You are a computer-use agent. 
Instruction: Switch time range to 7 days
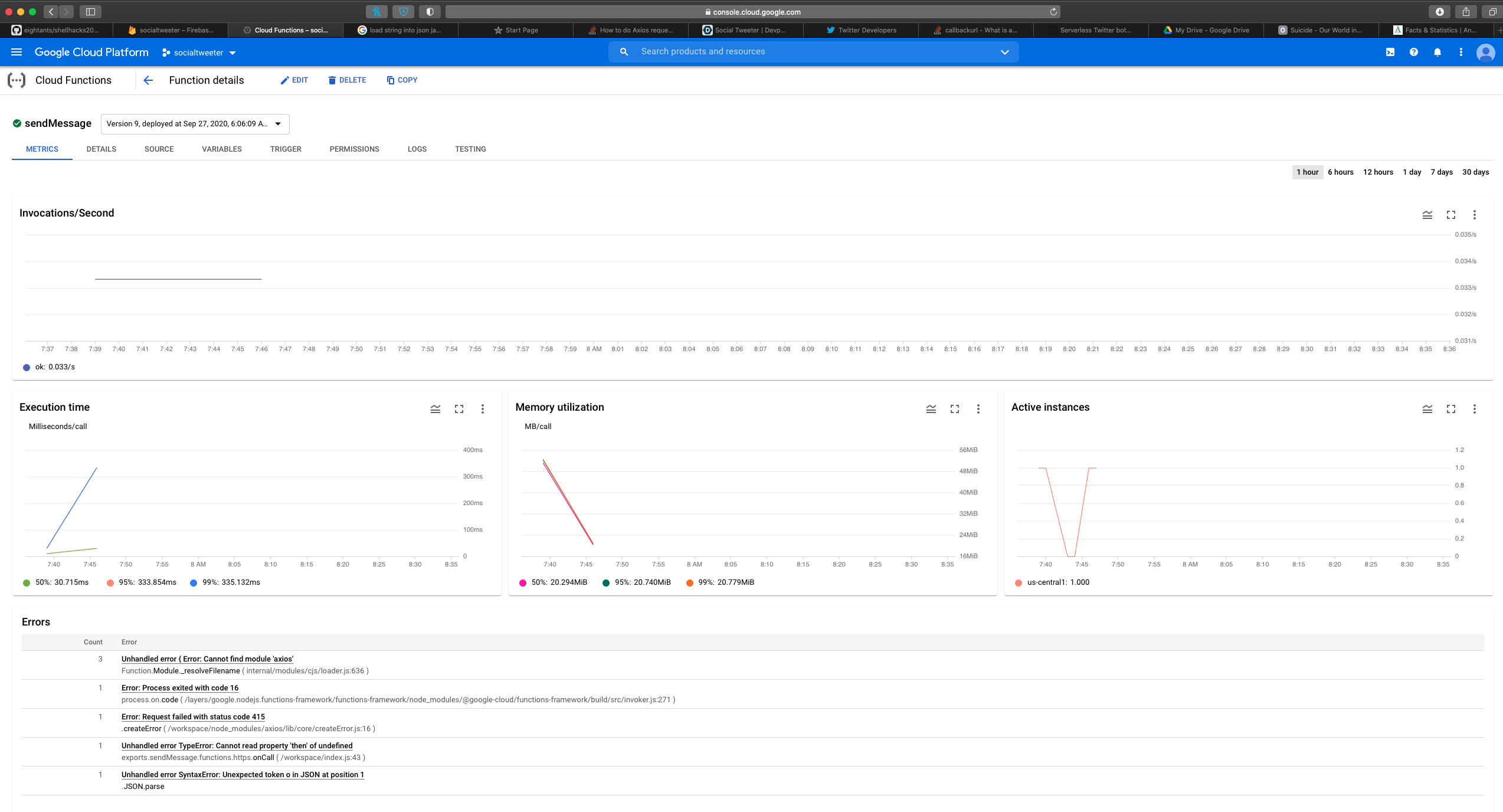[x=1442, y=172]
